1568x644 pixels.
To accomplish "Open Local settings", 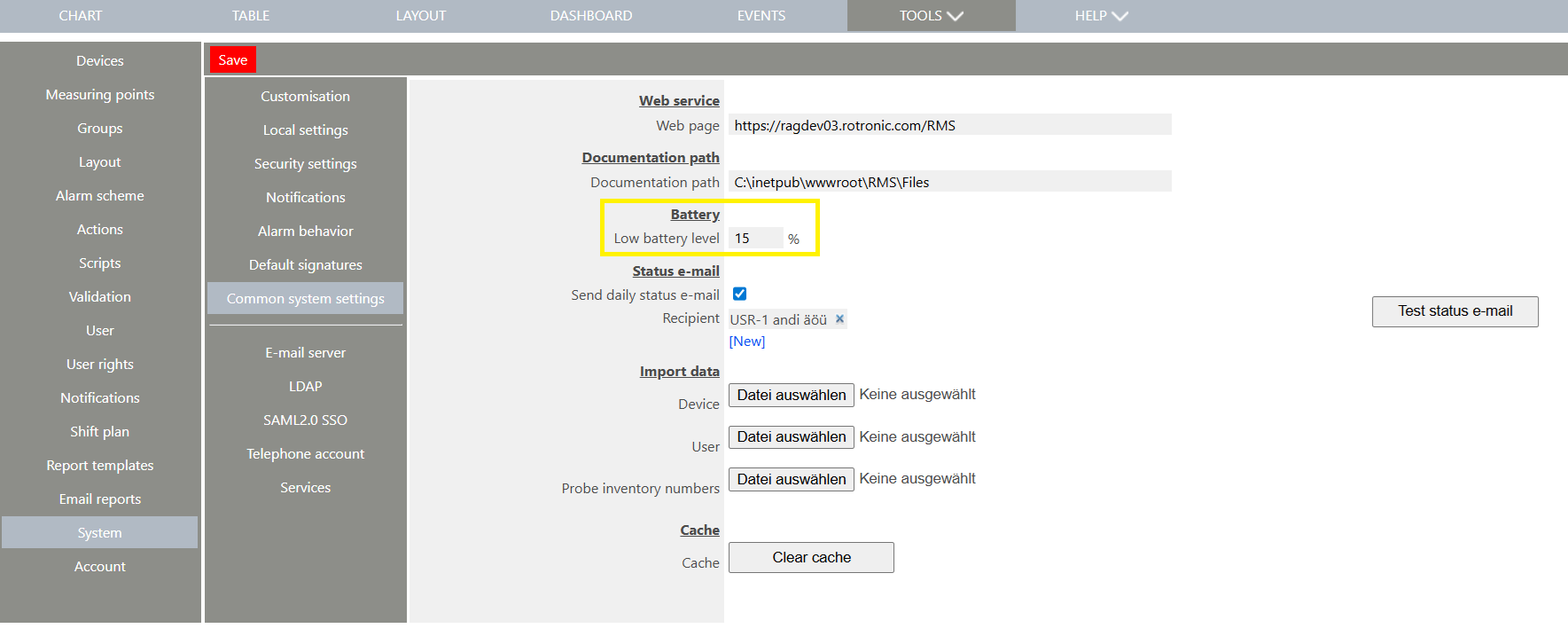I will (x=306, y=130).
